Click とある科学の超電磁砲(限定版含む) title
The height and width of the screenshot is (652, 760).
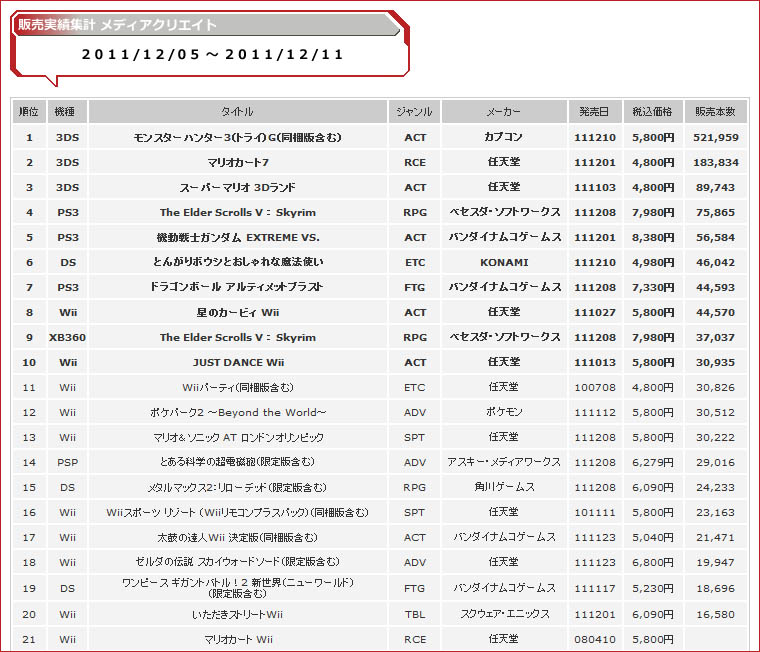coord(238,462)
